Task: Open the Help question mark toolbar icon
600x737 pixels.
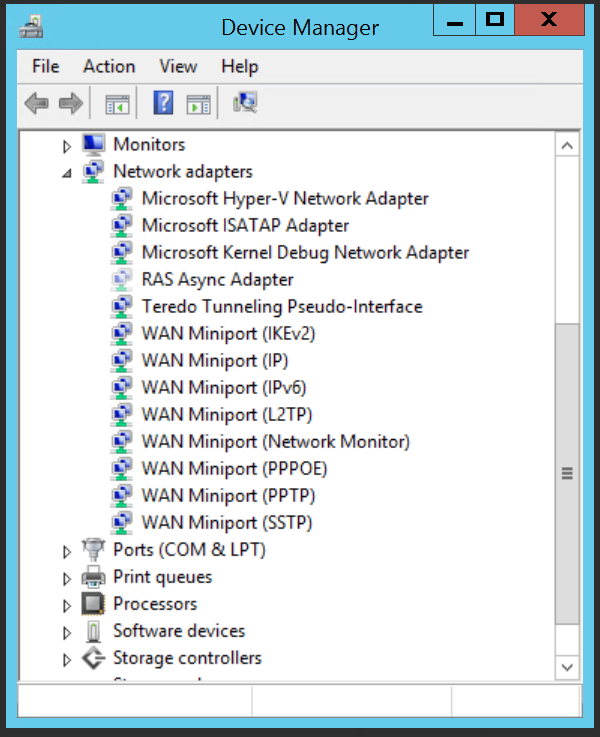Action: 163,102
